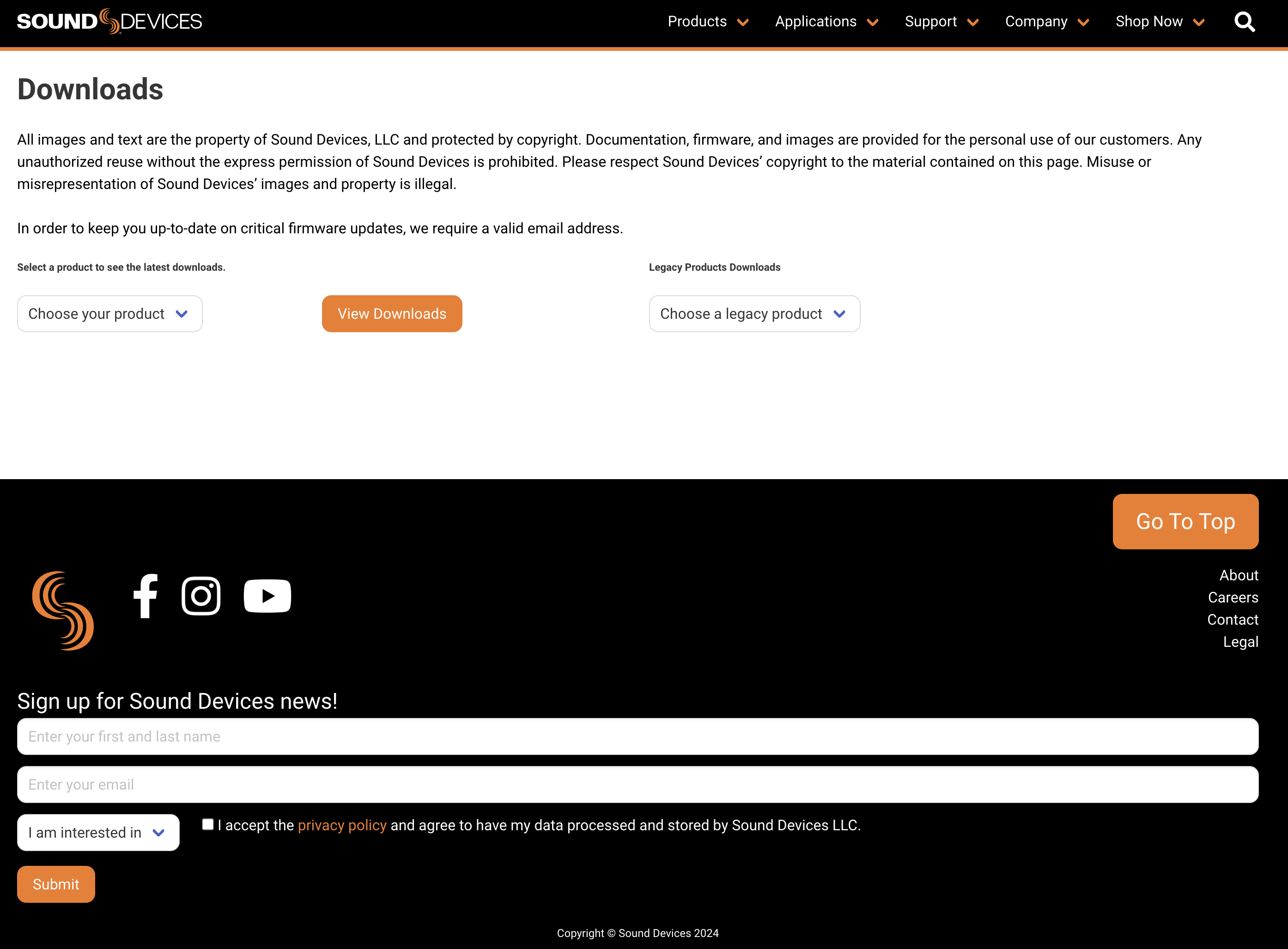Expand the Choose your product dropdown
The width and height of the screenshot is (1288, 949).
(109, 313)
